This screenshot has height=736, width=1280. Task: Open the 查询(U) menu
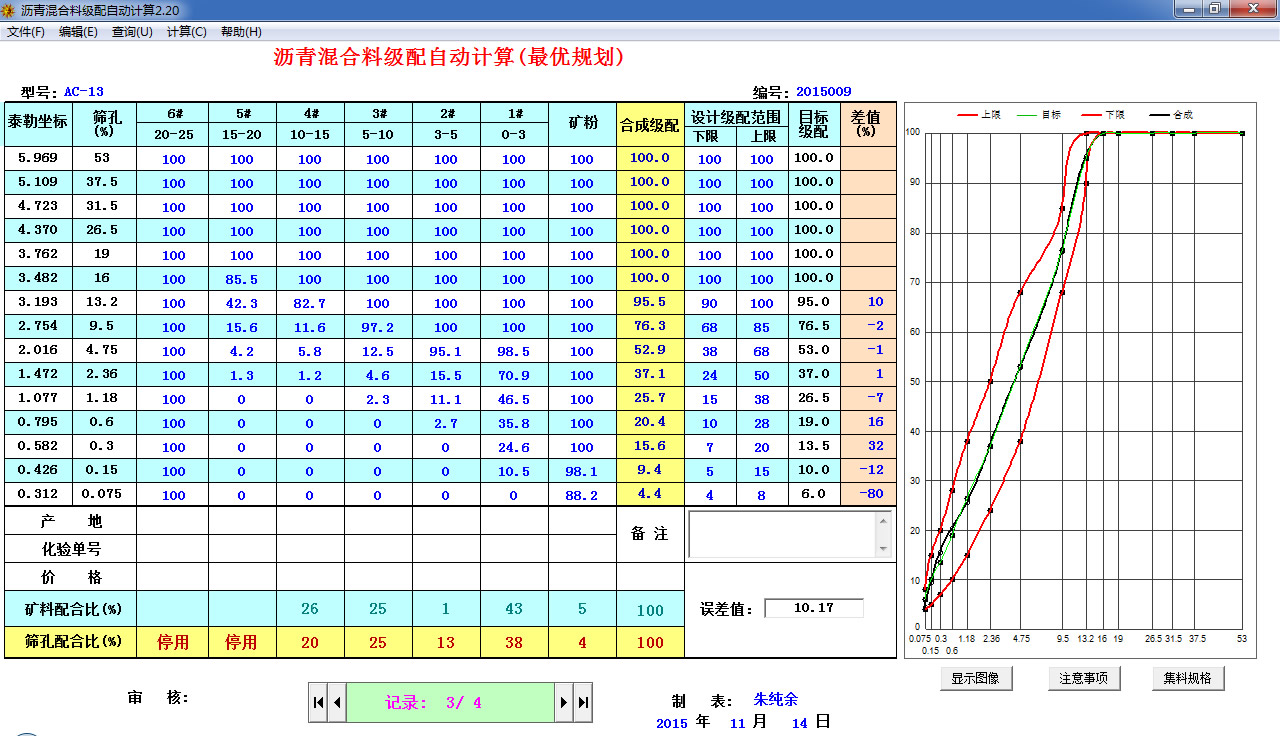130,31
